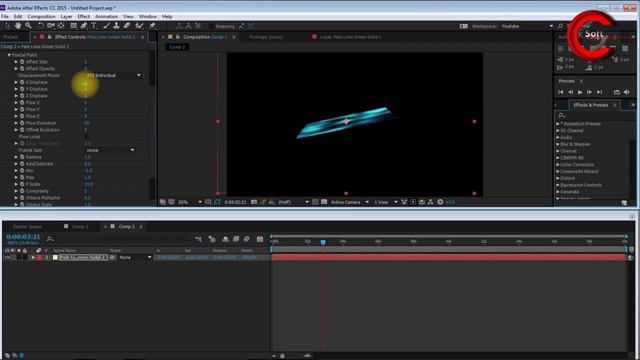Toggle the Hide Shy Layers icon in timeline

[x=225, y=239]
